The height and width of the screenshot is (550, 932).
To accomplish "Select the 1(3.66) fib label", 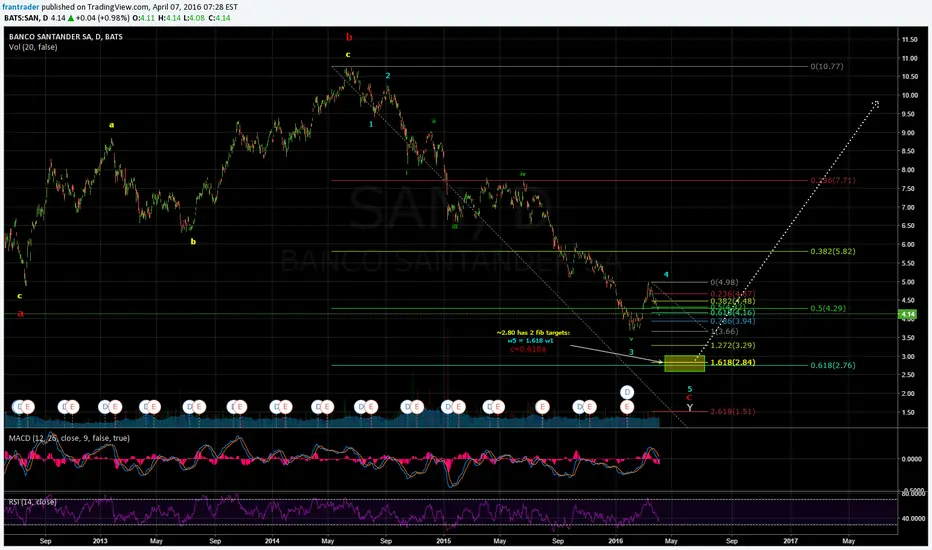I will tap(724, 331).
